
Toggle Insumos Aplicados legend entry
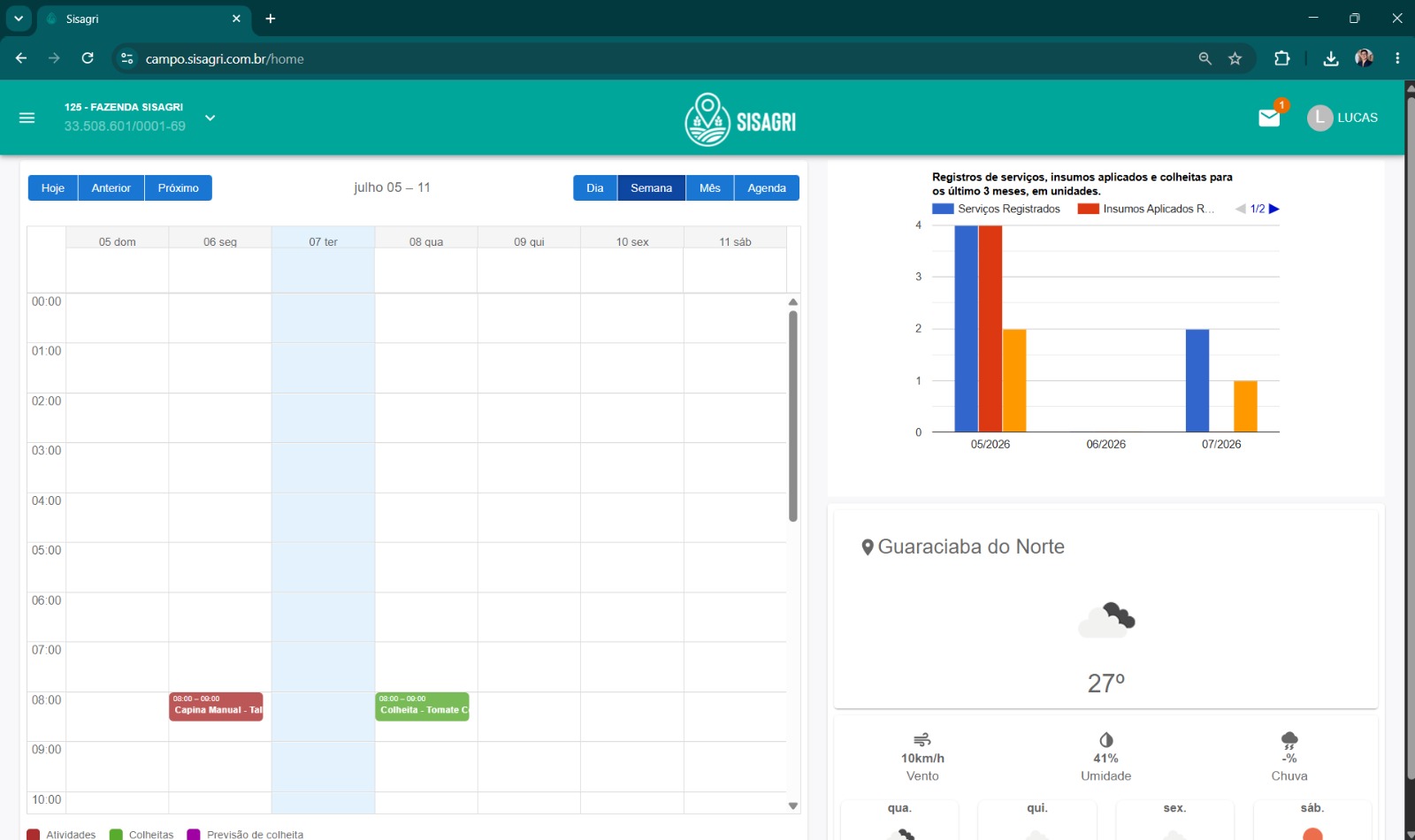[x=1146, y=209]
